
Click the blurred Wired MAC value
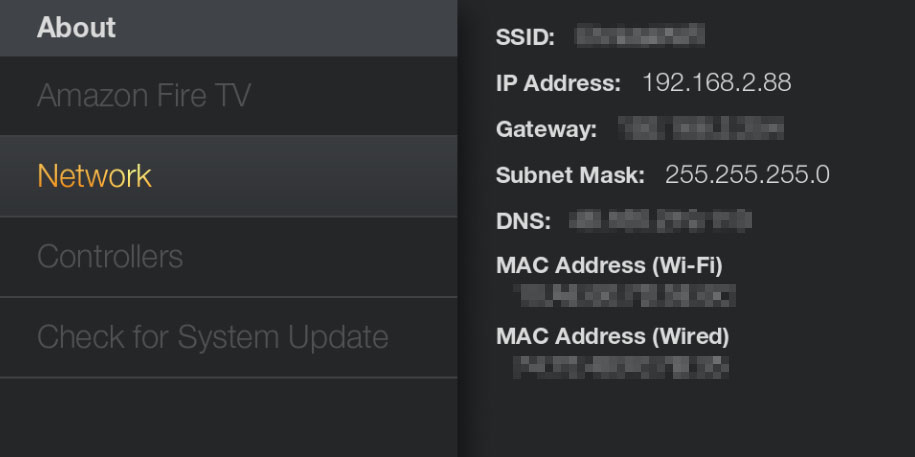pos(621,367)
